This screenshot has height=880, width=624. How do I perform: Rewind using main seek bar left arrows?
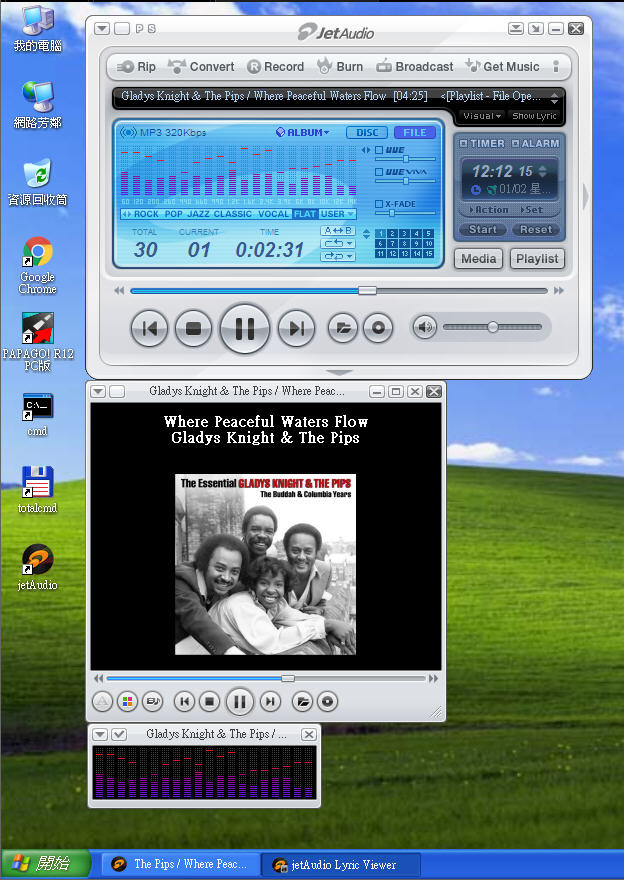click(x=119, y=291)
